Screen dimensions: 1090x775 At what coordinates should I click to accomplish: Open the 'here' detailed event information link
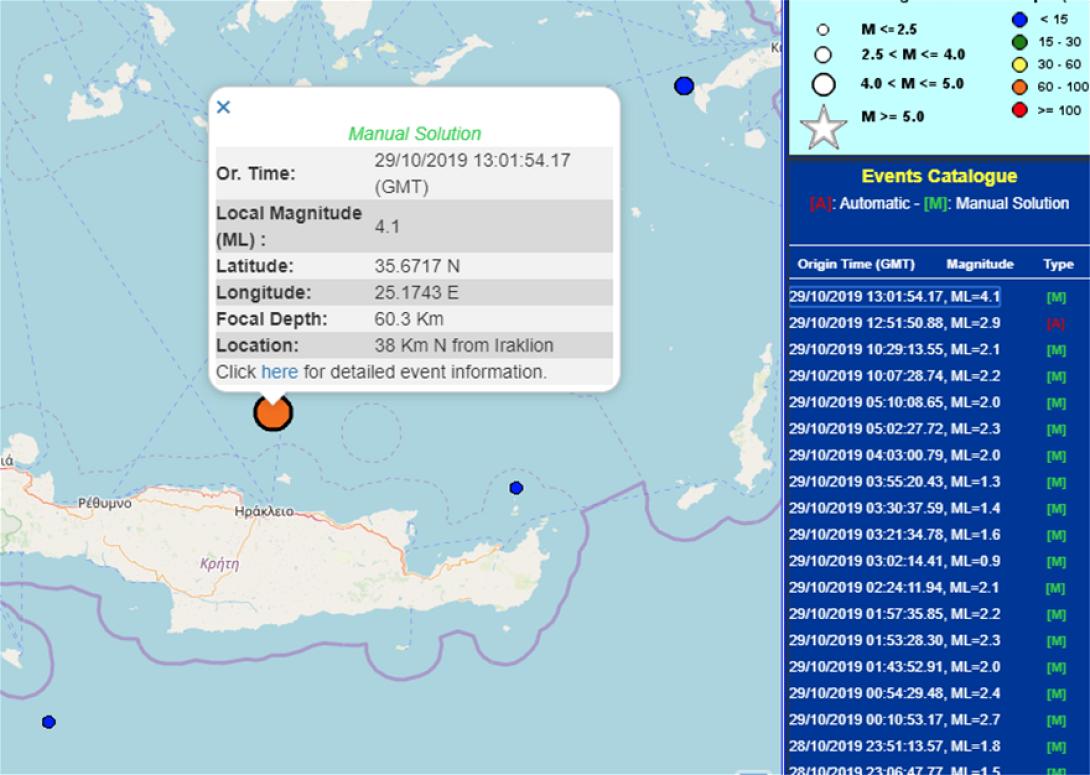279,372
